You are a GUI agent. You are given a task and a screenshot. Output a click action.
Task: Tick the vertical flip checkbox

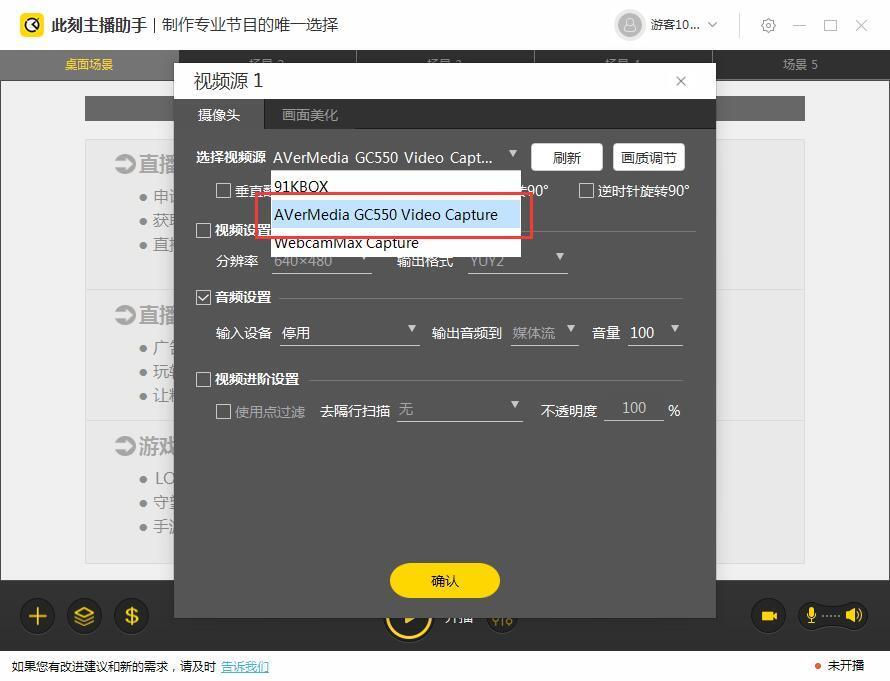pos(223,191)
